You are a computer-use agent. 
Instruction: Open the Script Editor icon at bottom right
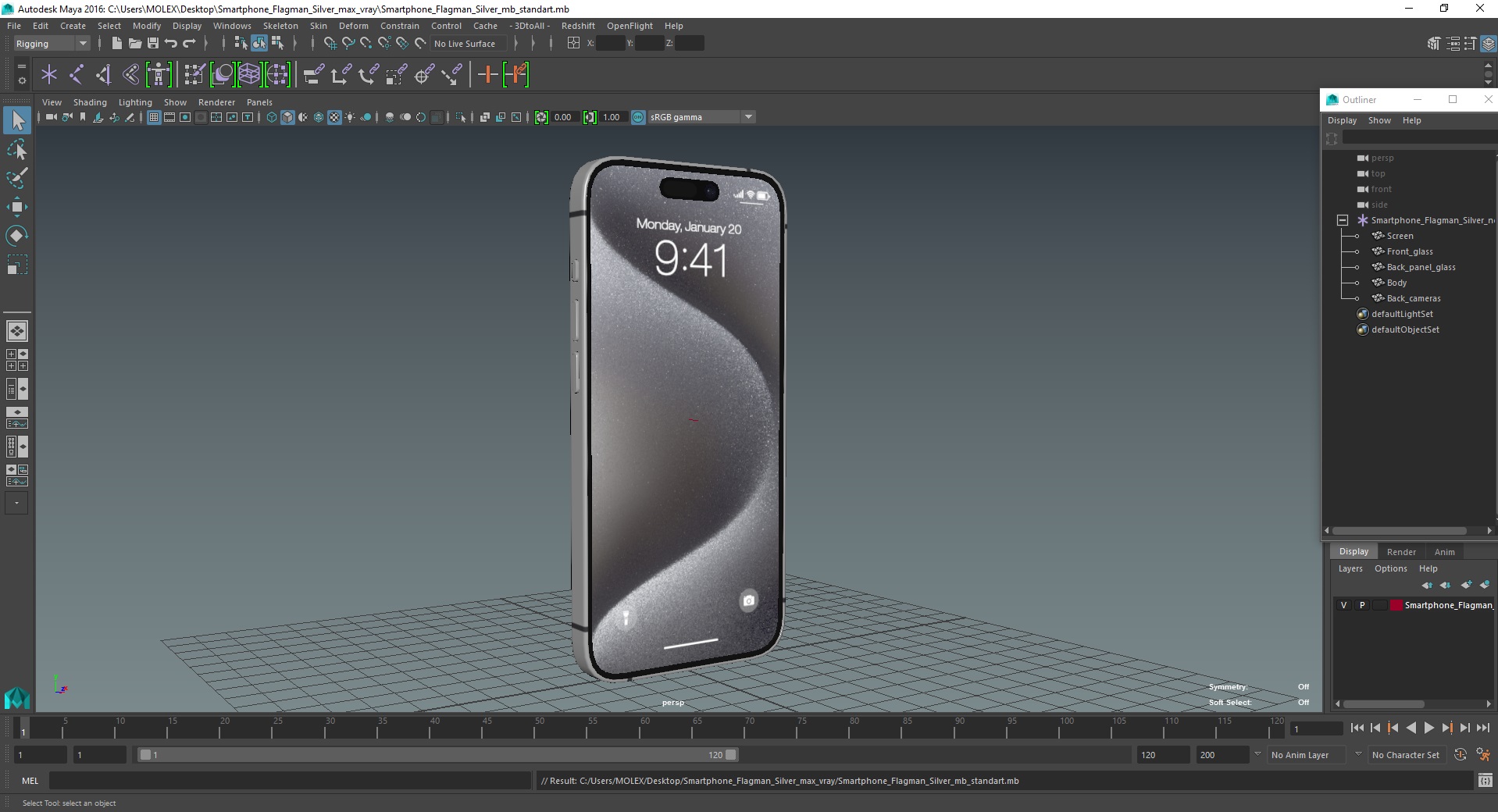[1486, 781]
